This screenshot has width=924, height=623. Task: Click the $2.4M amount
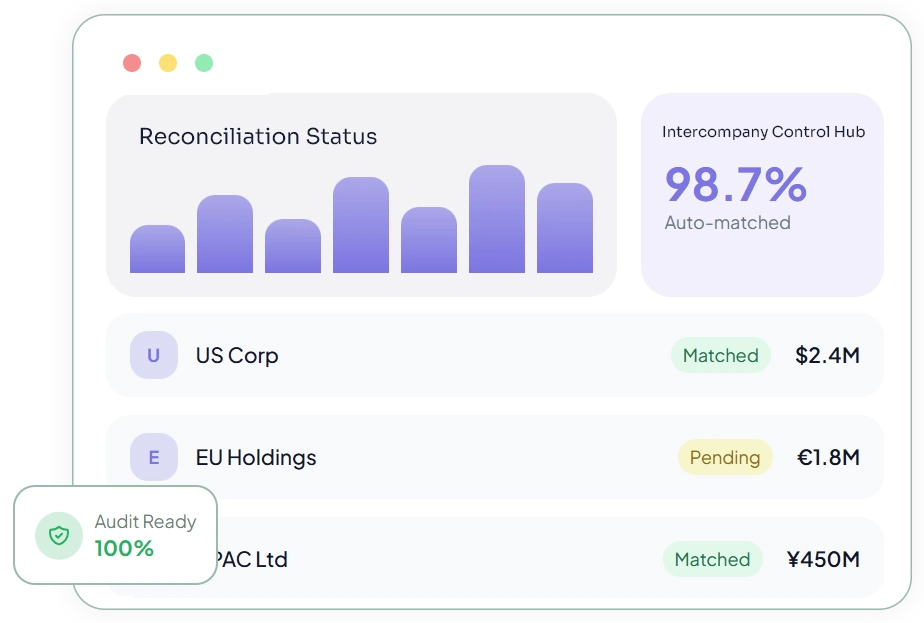coord(827,355)
